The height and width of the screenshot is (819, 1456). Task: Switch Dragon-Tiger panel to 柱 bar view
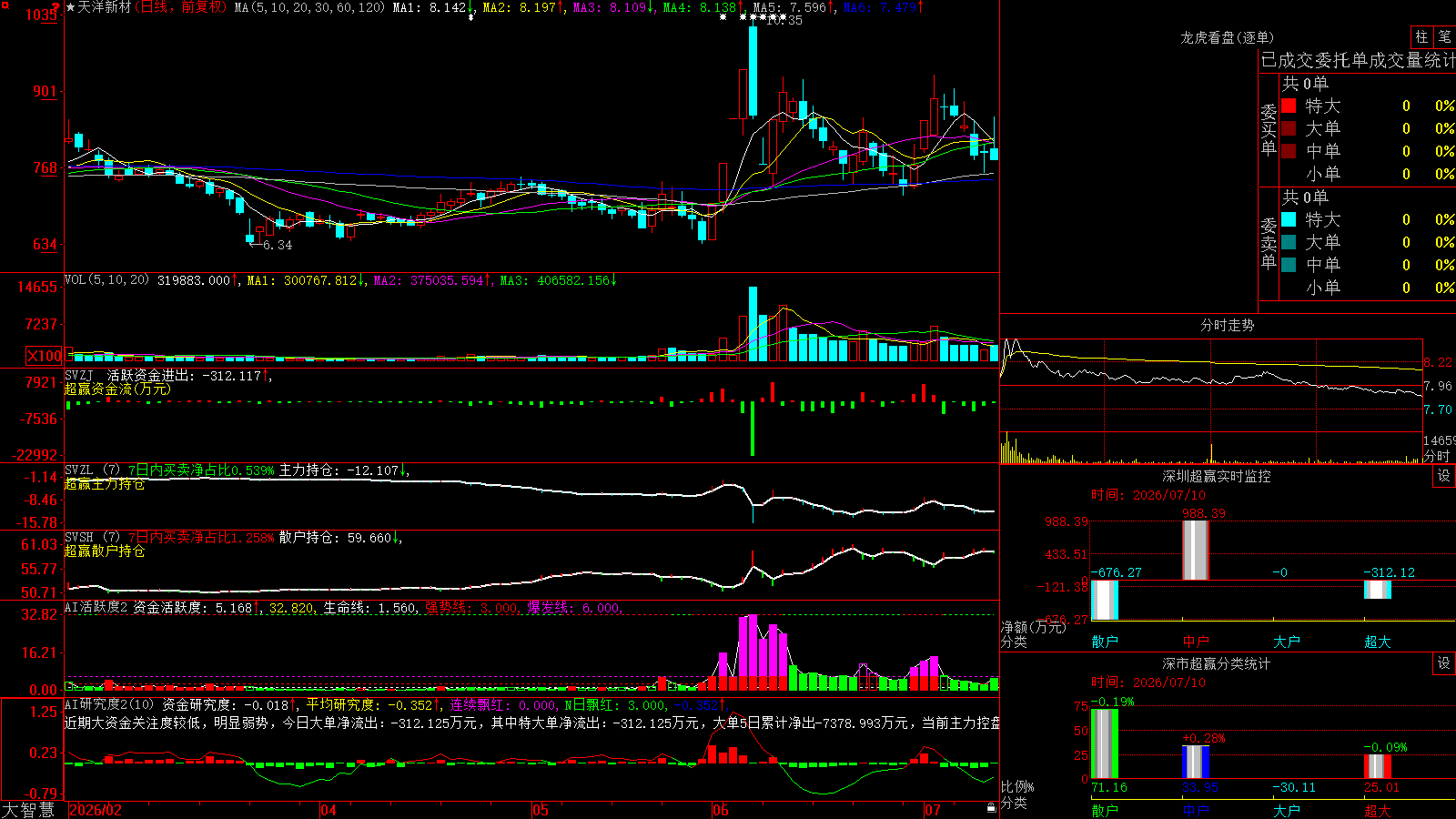pos(1421,37)
